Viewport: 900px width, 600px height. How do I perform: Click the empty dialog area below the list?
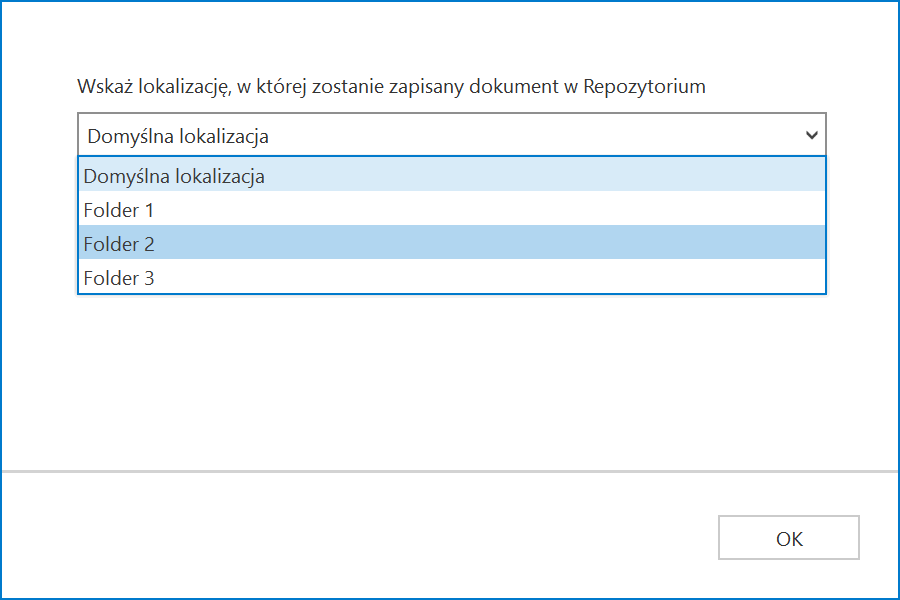click(450, 382)
